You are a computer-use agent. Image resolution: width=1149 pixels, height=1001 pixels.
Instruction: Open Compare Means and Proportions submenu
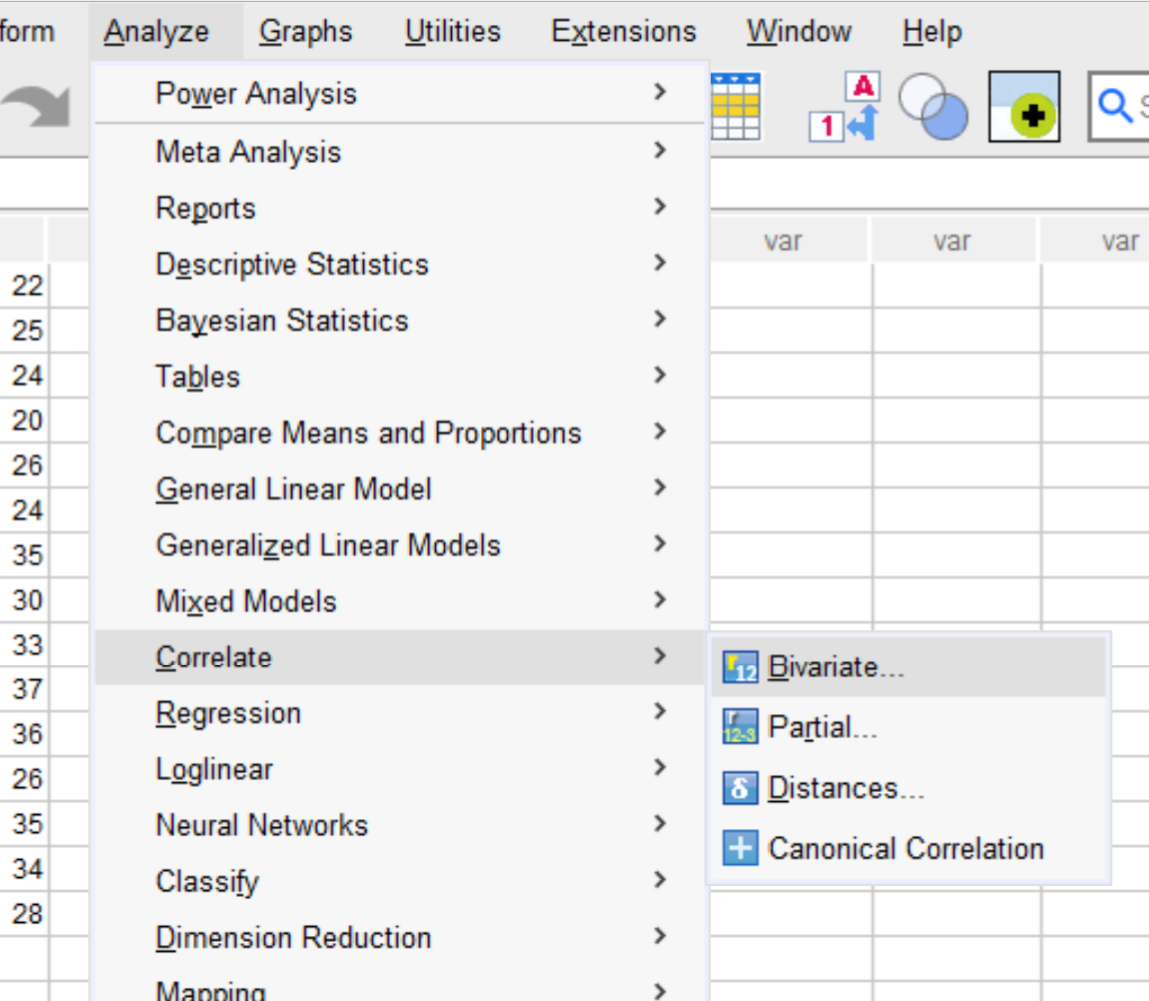400,433
